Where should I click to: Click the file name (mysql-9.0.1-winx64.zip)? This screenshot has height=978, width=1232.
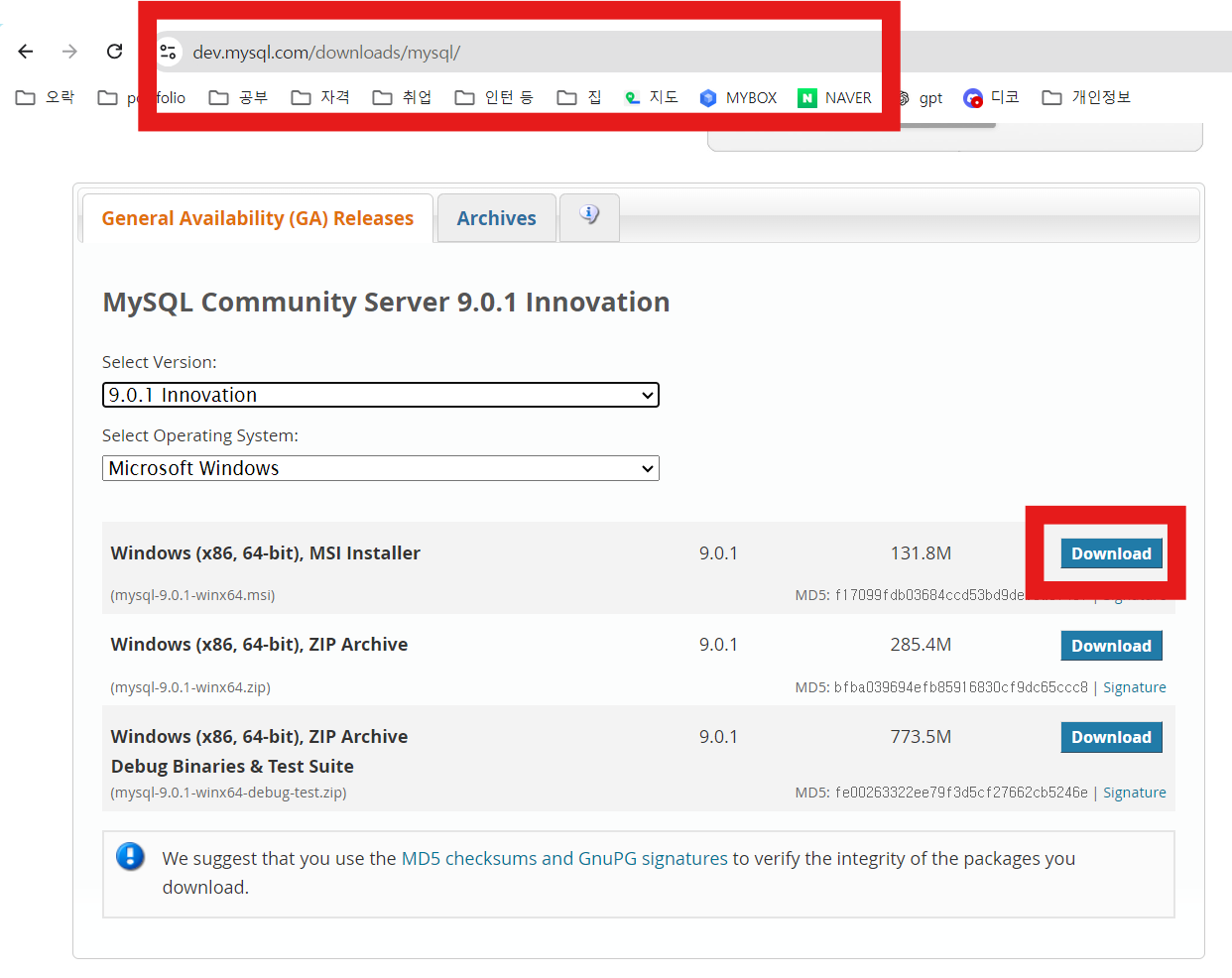pyautogui.click(x=190, y=687)
